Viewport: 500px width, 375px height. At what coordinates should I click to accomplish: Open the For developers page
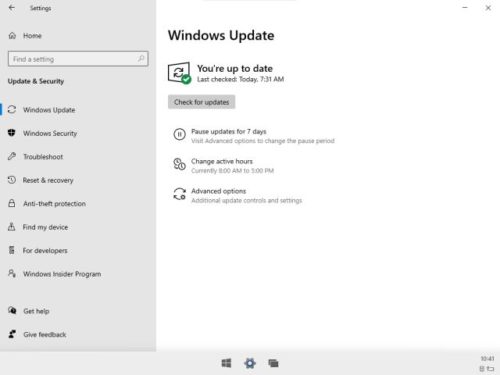pos(45,250)
